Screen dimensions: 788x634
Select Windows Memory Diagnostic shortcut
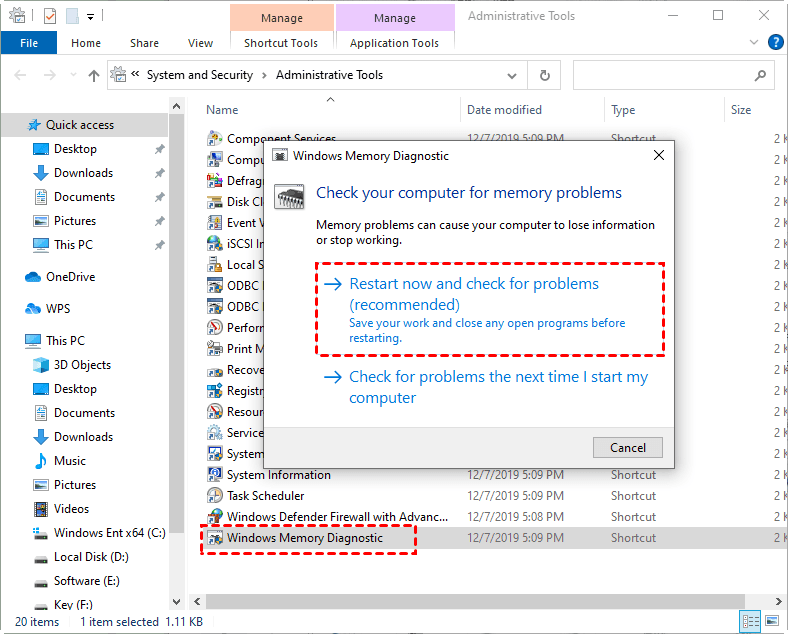[305, 538]
